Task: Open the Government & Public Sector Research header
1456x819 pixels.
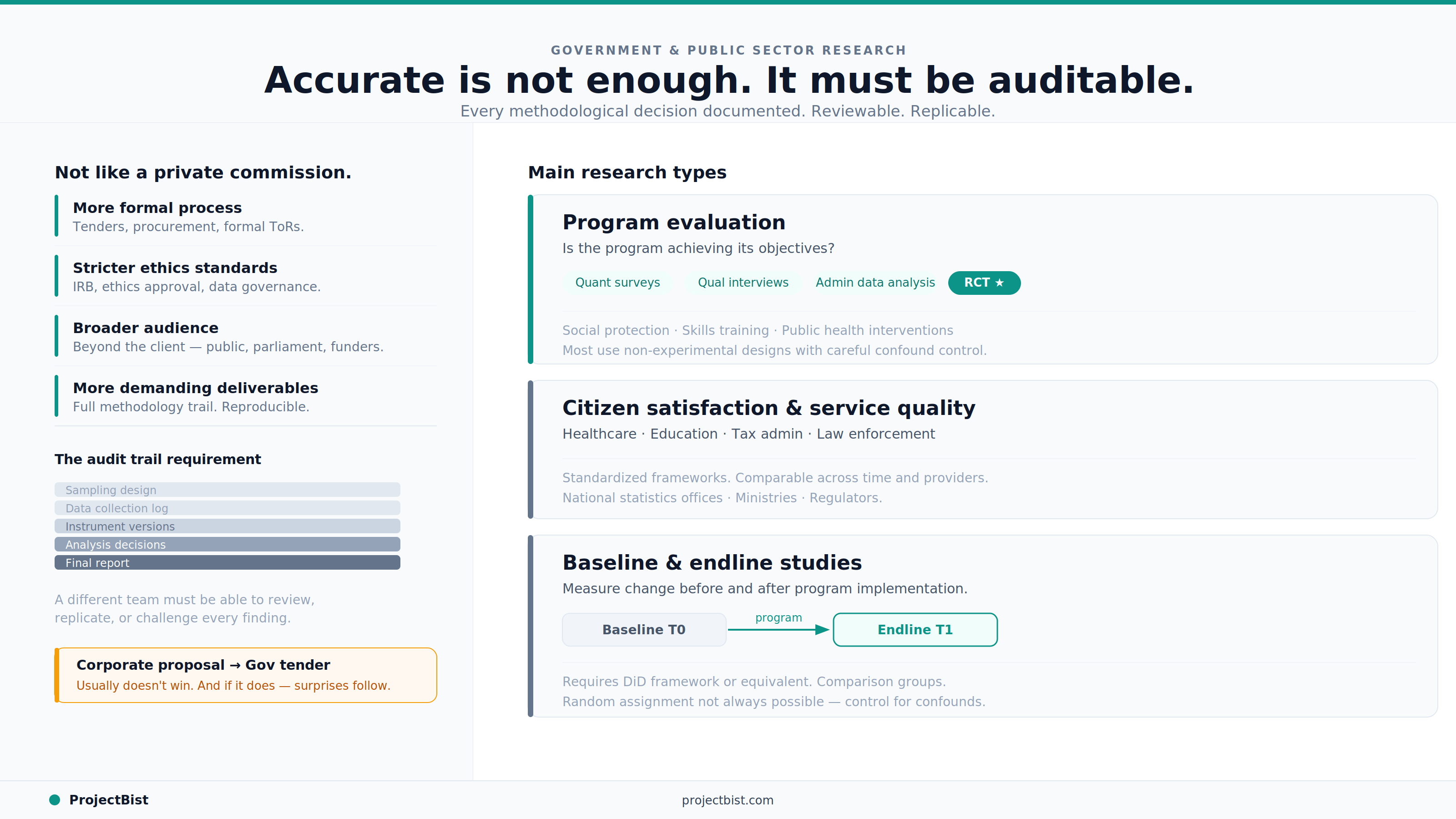Action: click(728, 50)
